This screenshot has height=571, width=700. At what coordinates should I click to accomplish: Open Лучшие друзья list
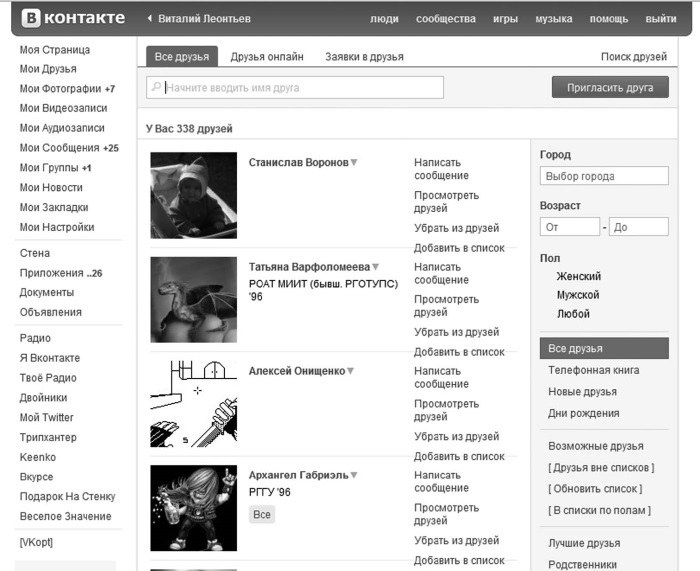click(584, 543)
